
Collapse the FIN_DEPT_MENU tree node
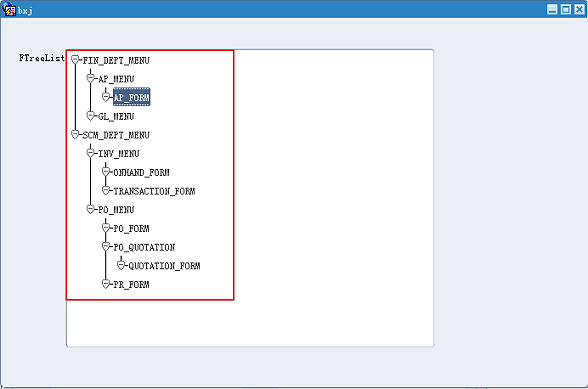75,59
